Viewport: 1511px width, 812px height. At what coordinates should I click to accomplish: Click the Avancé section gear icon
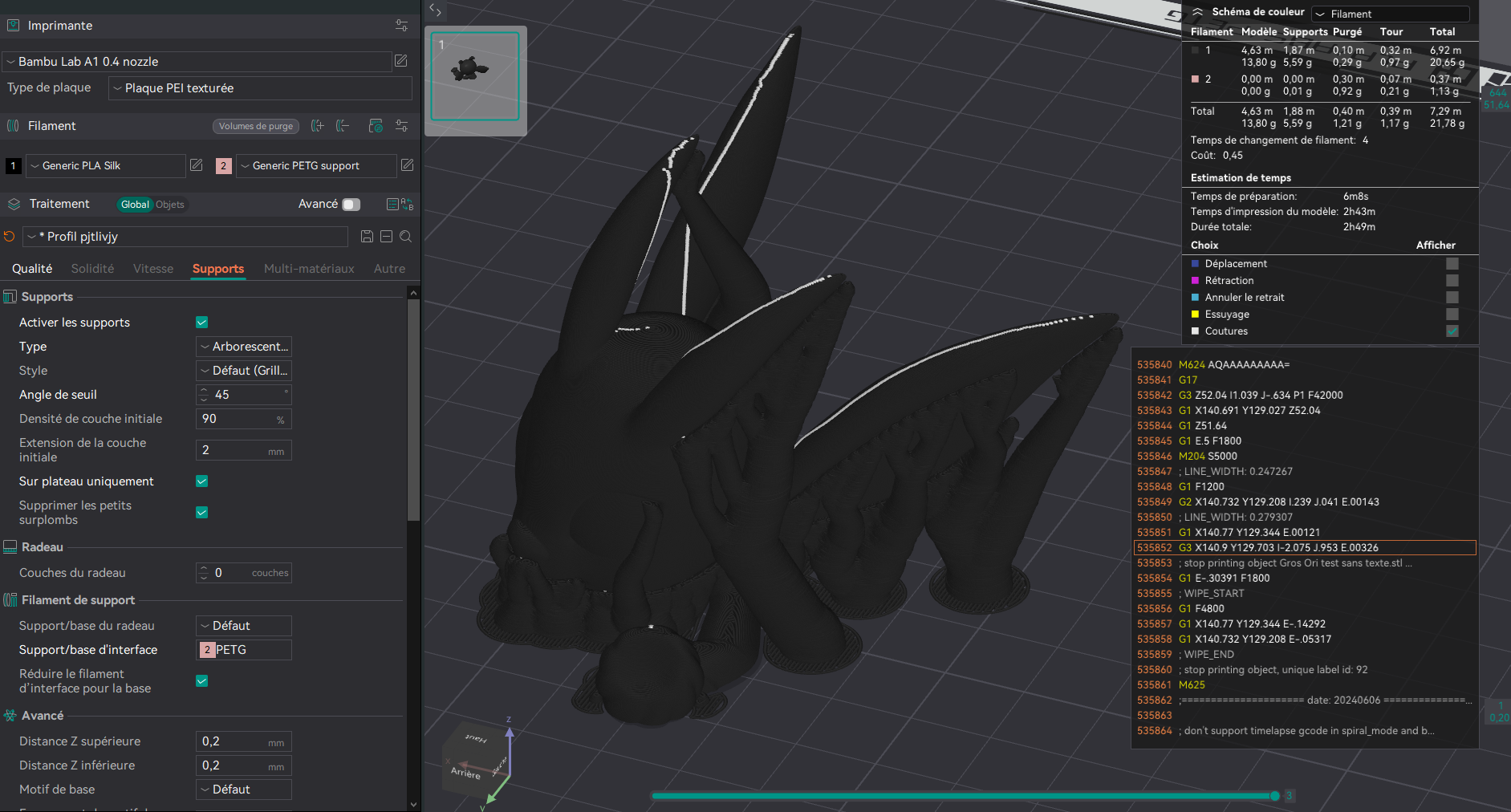point(10,716)
